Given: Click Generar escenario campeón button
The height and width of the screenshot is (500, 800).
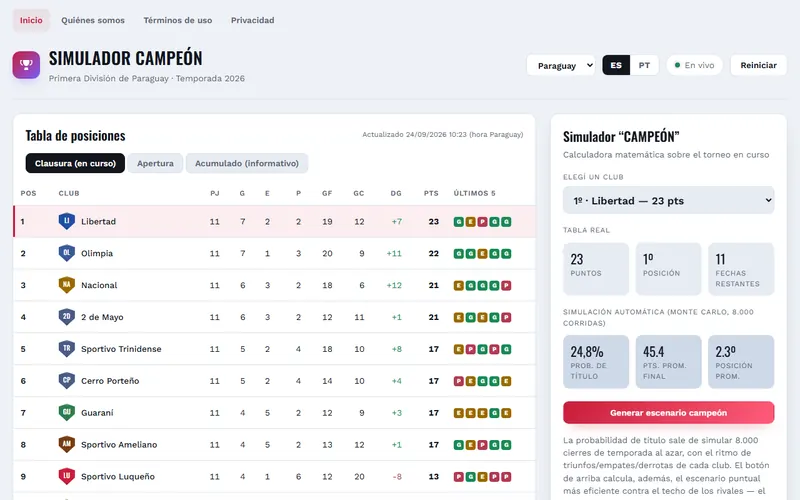Looking at the screenshot, I should point(668,413).
